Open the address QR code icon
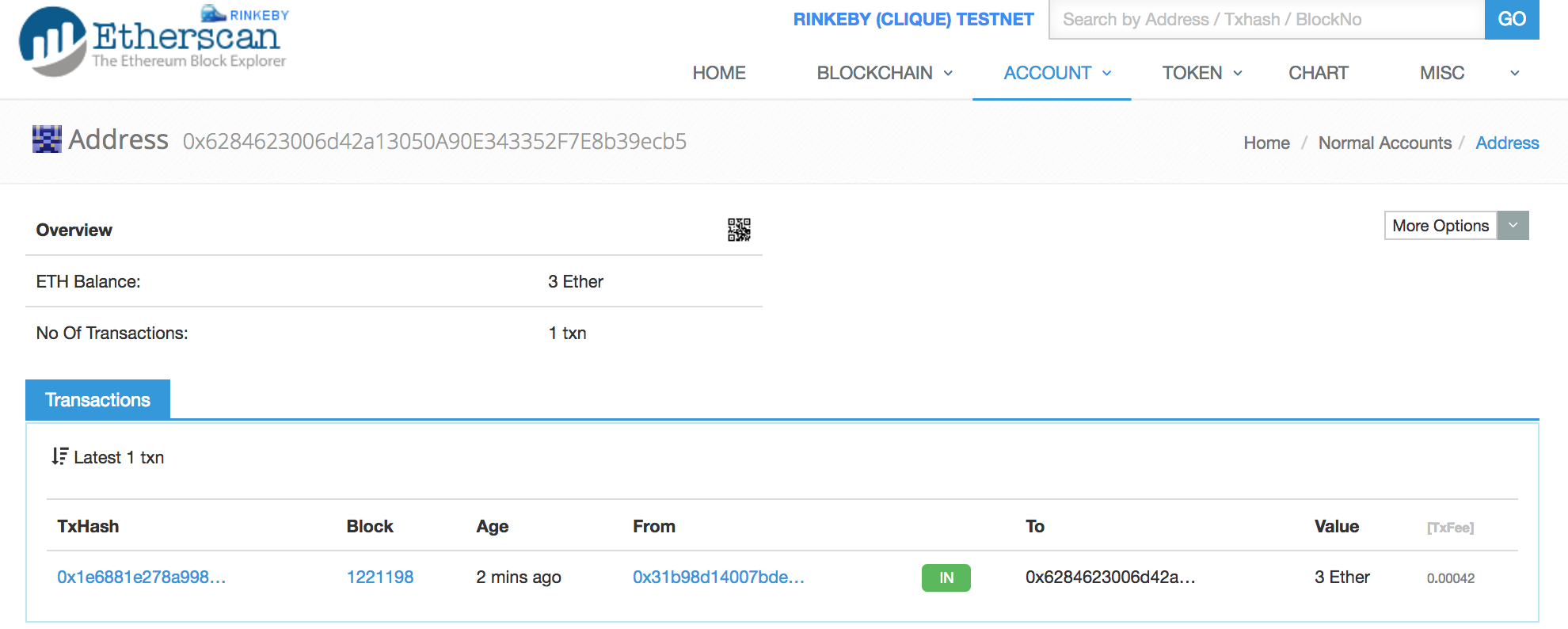The width and height of the screenshot is (1568, 629). point(739,230)
